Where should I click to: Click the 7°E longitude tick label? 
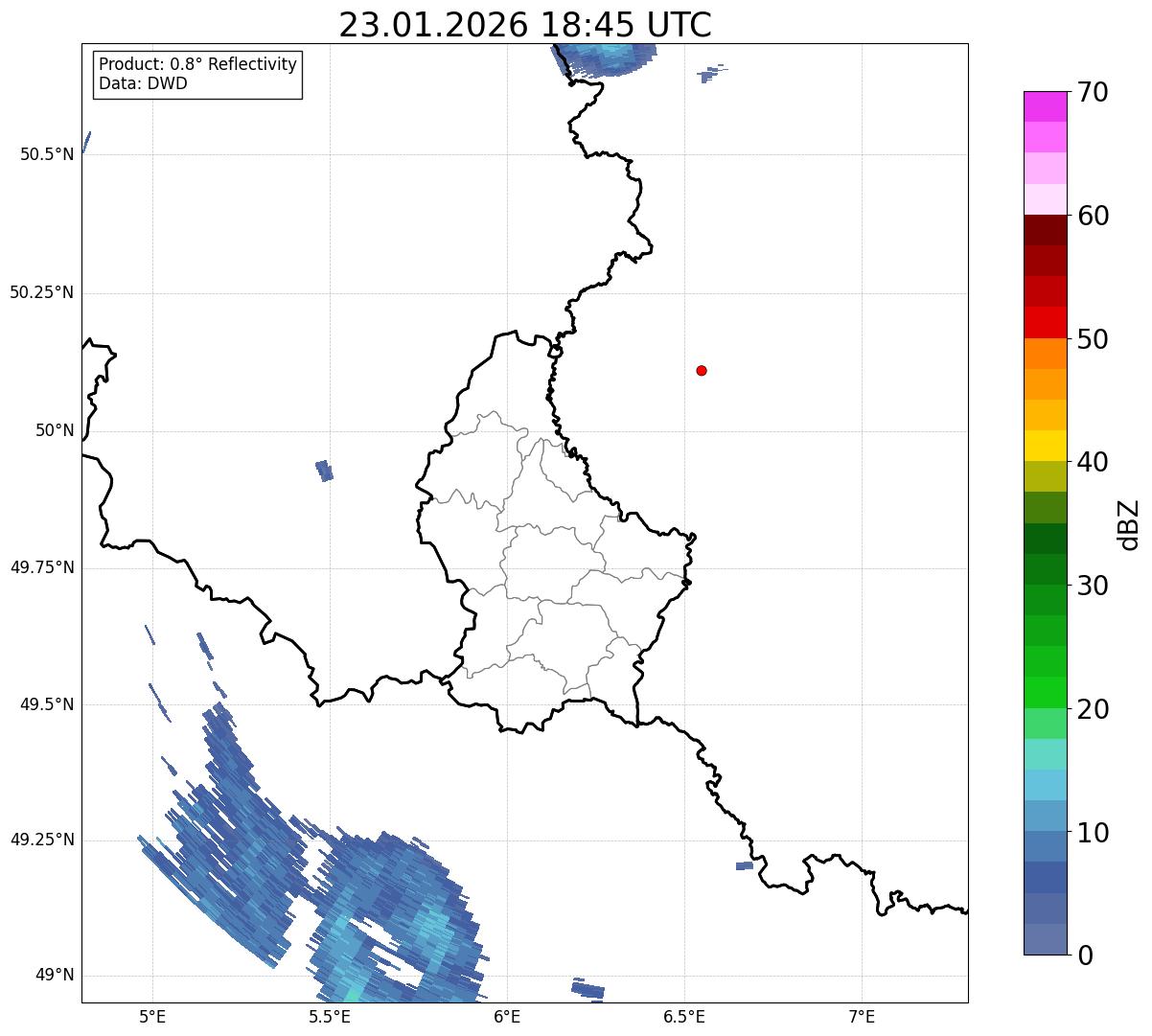(862, 1015)
